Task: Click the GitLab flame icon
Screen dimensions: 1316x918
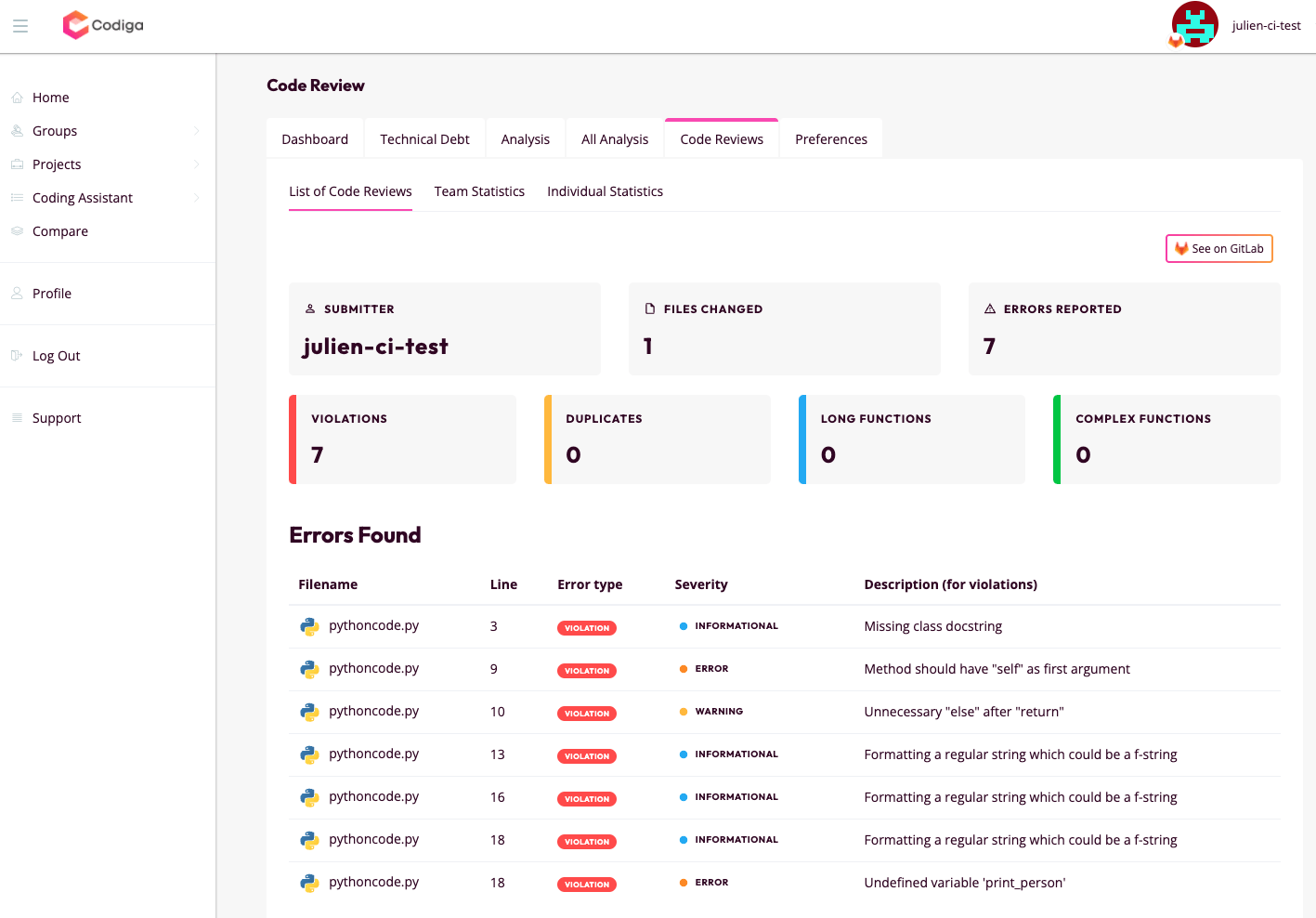Action: (x=1180, y=248)
